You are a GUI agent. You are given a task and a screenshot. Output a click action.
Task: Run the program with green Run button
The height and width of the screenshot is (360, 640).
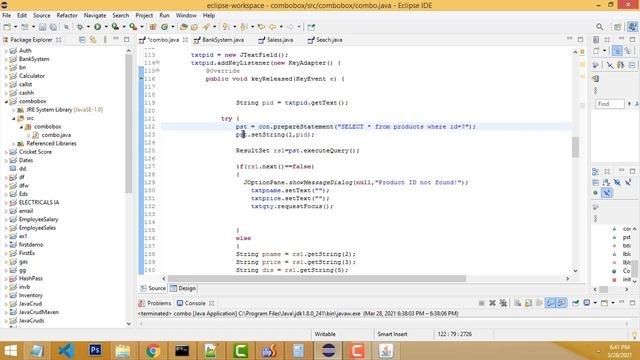[x=98, y=27]
